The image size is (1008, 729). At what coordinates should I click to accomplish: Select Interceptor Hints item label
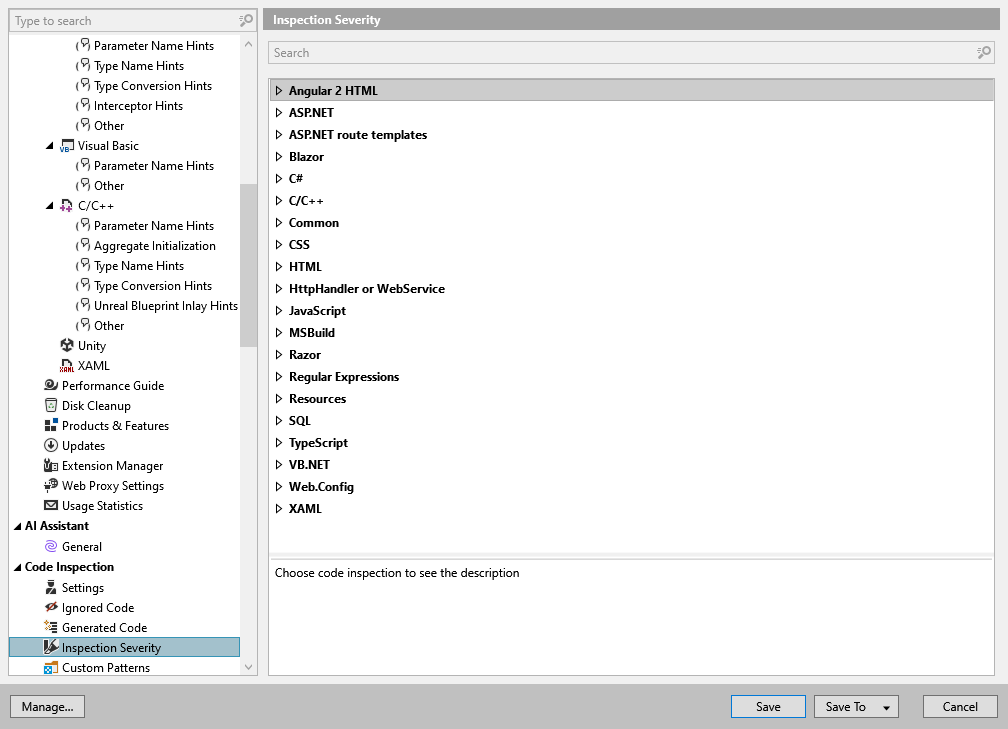pyautogui.click(x=138, y=106)
